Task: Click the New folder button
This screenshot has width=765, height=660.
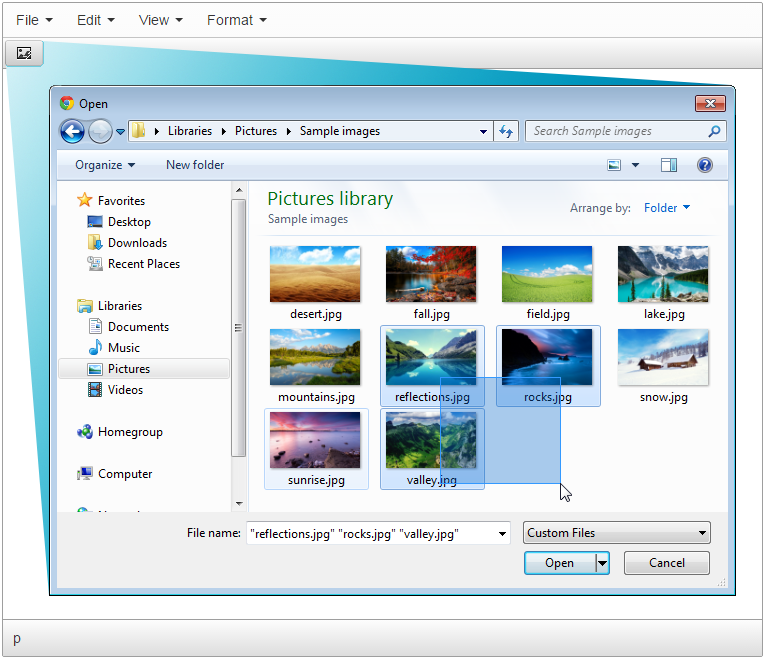Action: 195,165
